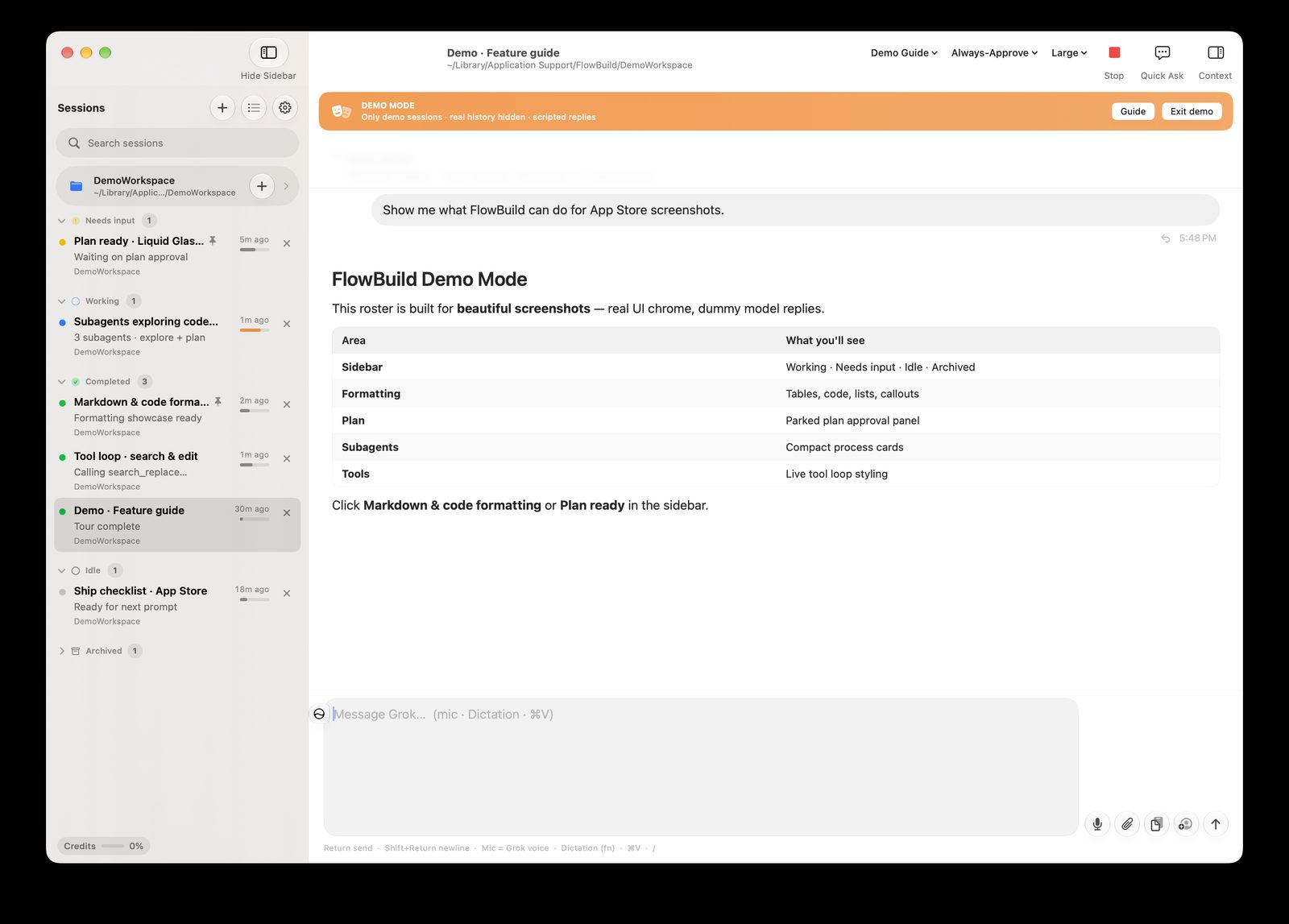
Task: Select the Demo · Feature guide session
Action: point(177,524)
